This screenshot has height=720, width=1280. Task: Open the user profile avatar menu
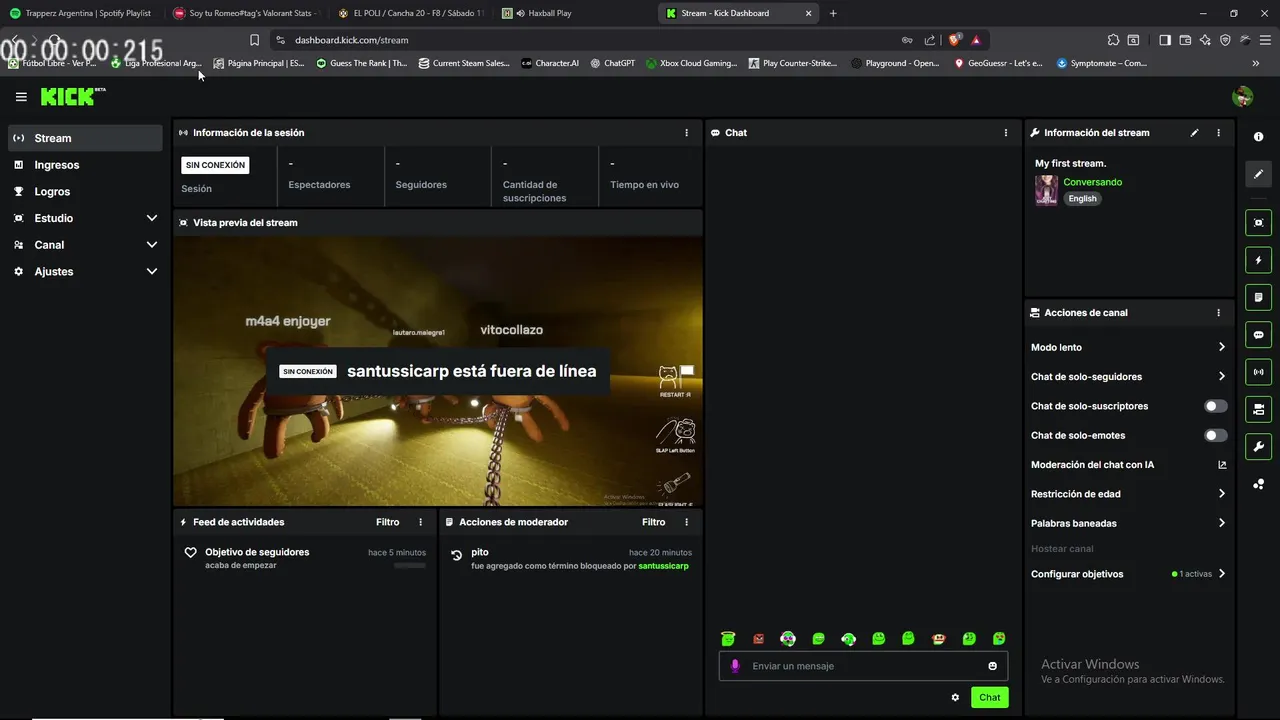click(x=1243, y=97)
